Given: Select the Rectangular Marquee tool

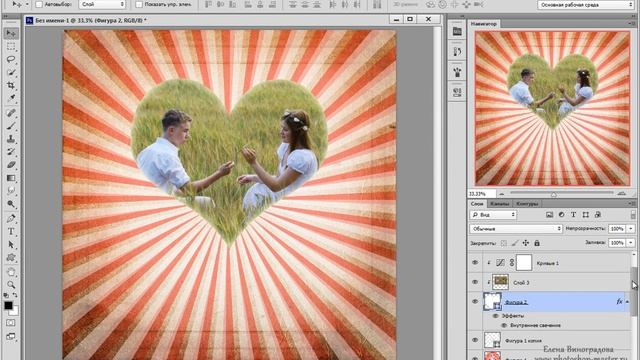Looking at the screenshot, I should click(x=11, y=46).
